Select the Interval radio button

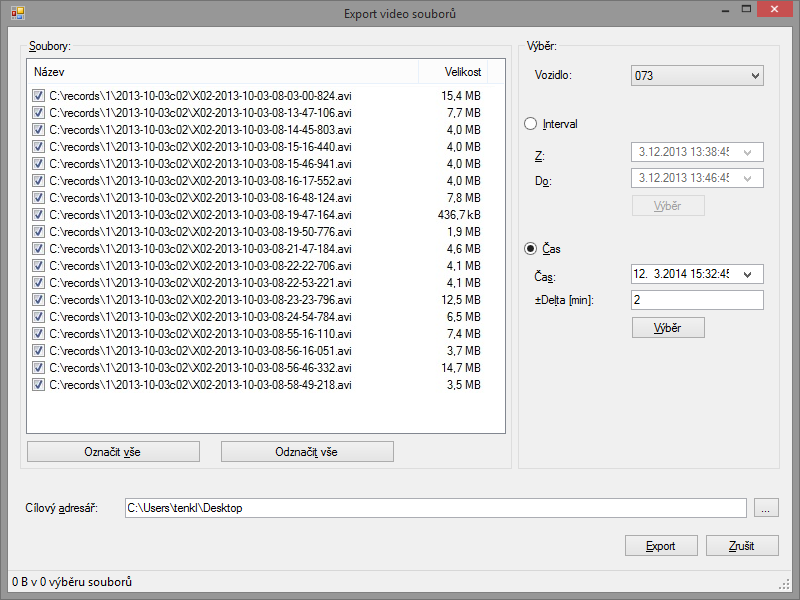[531, 124]
